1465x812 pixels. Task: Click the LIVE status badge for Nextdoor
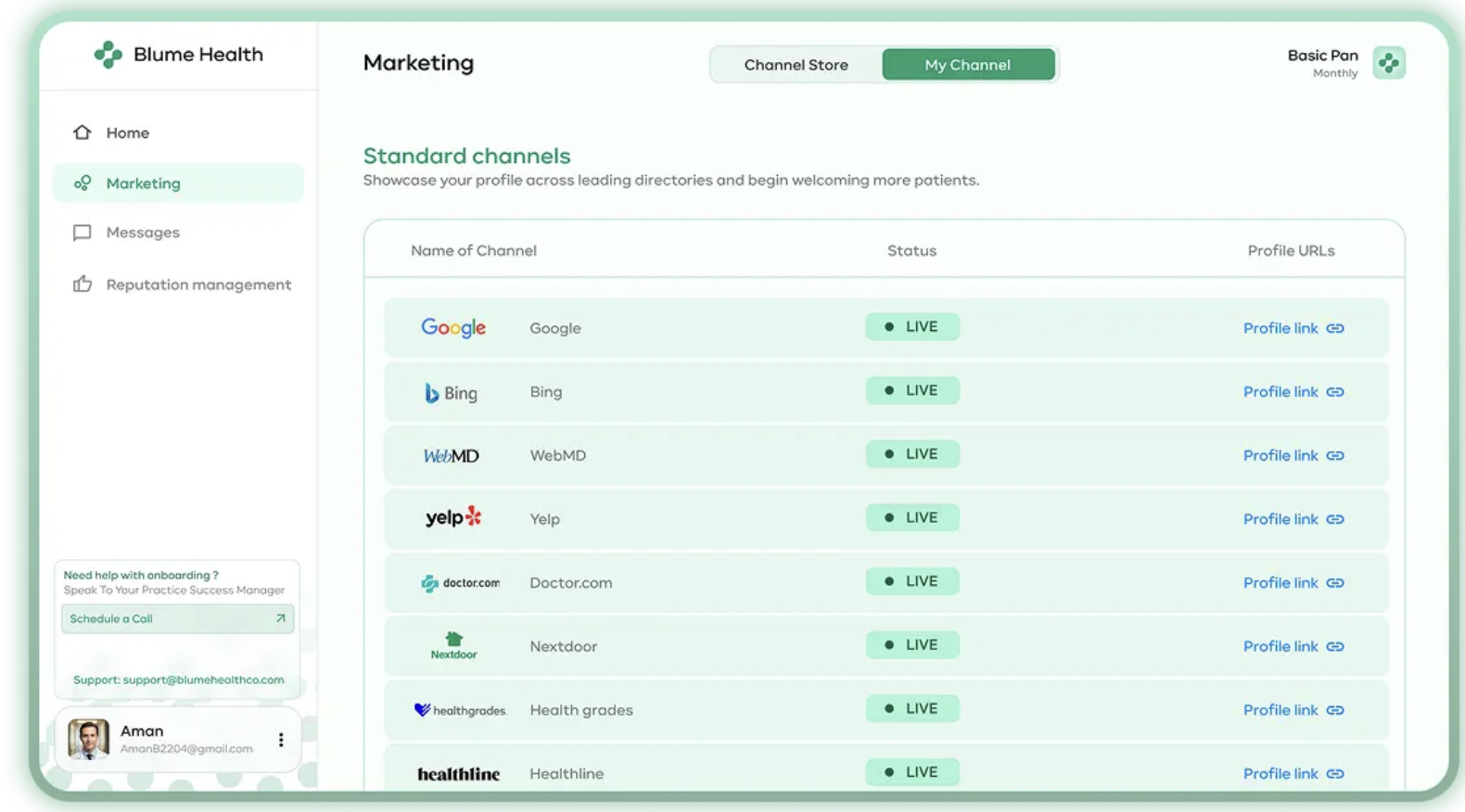(912, 645)
